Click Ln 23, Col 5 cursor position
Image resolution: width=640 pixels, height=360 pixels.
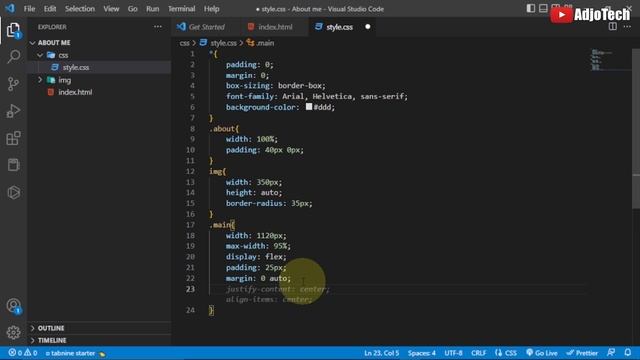pos(382,353)
